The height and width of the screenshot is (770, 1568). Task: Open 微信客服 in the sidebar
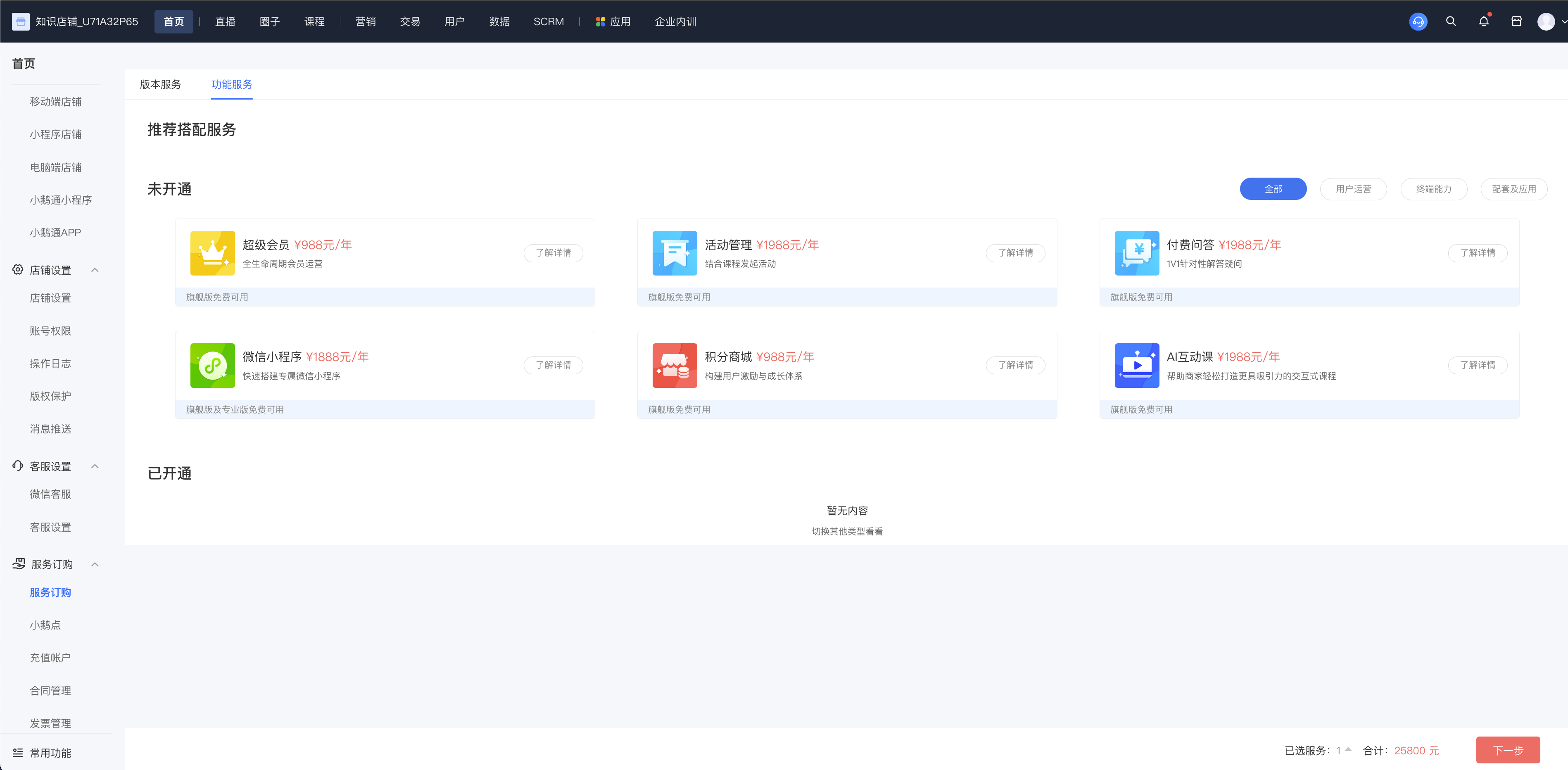click(50, 494)
